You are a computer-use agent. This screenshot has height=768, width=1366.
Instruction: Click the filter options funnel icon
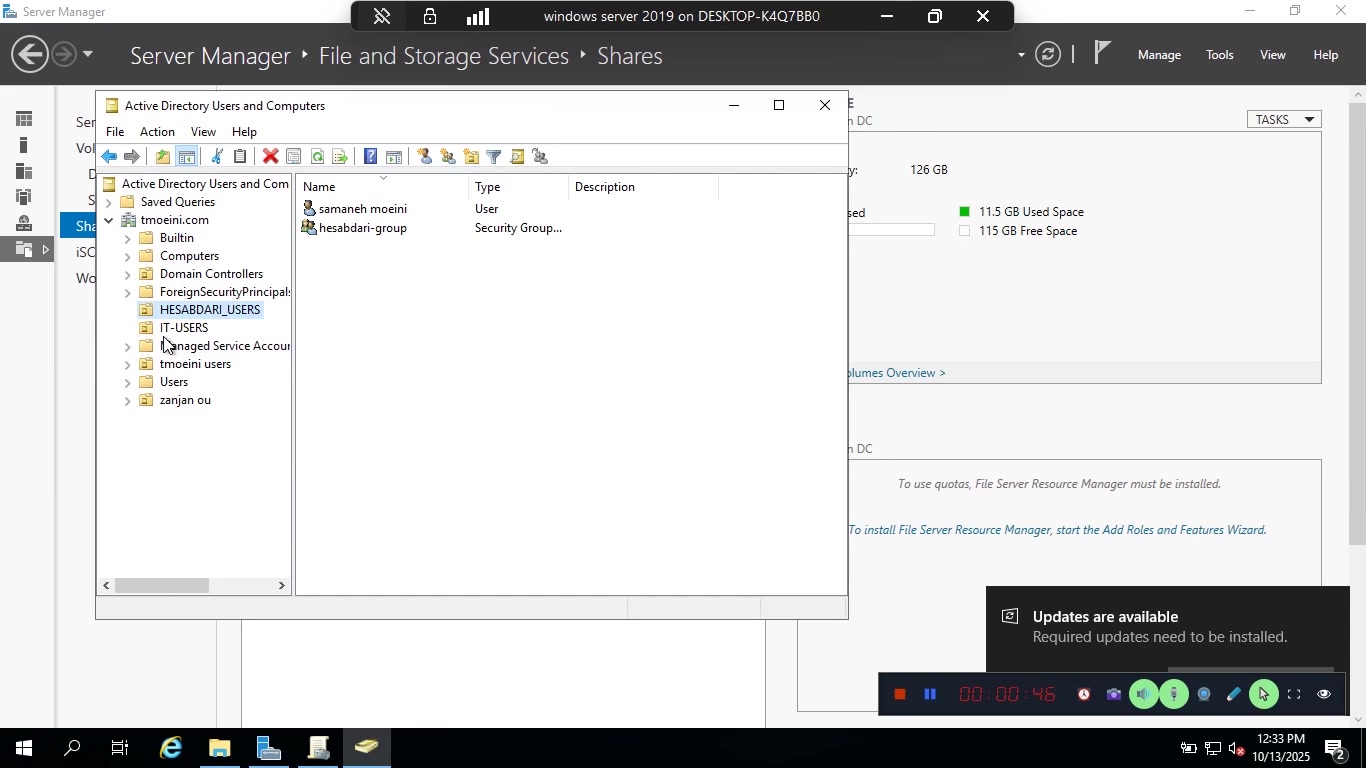click(x=494, y=157)
